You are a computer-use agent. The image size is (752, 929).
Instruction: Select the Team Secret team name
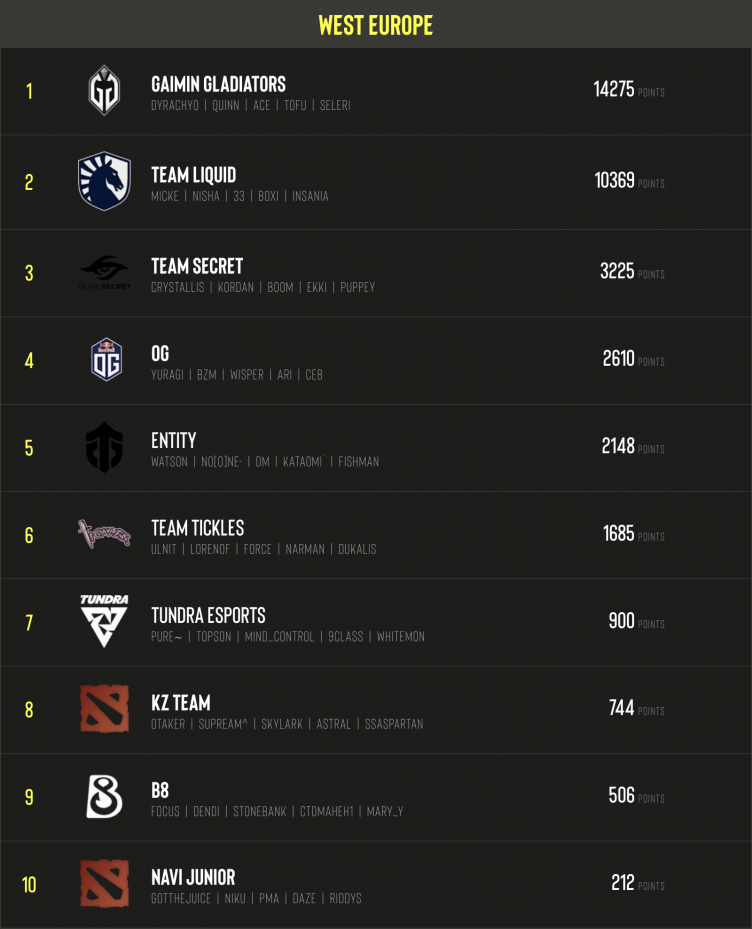point(197,266)
